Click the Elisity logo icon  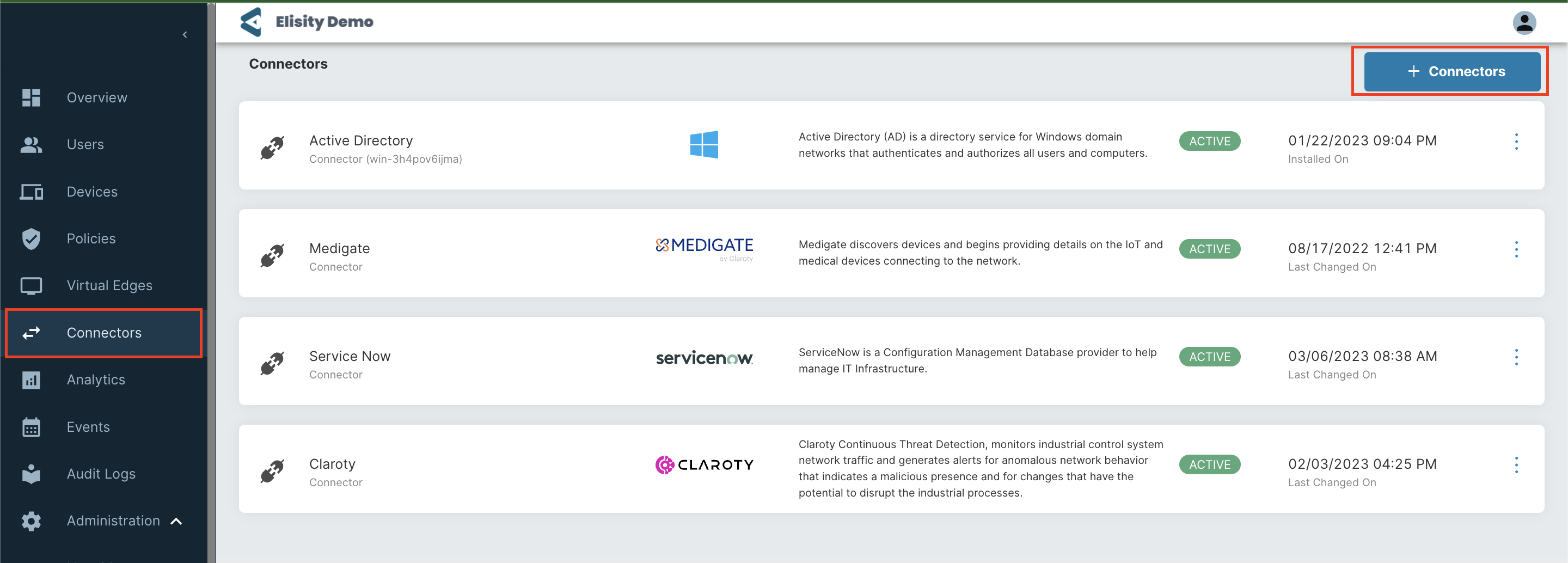251,22
